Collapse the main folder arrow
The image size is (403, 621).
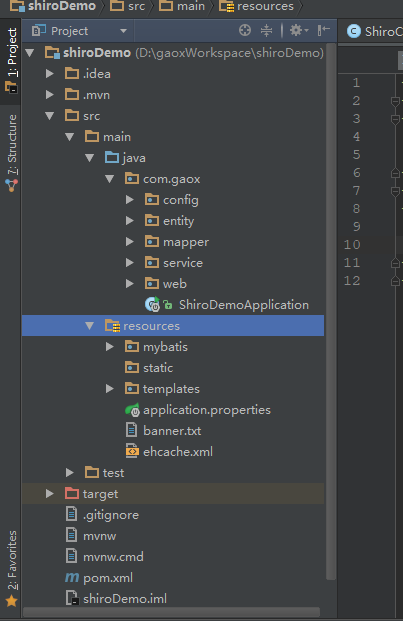pyautogui.click(x=70, y=137)
